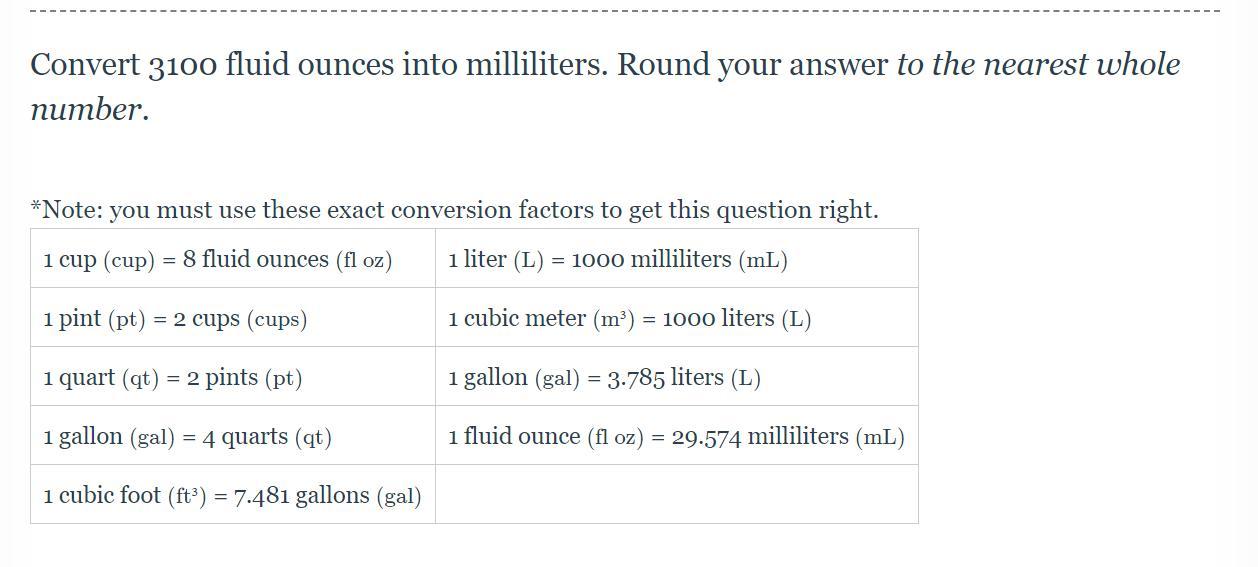Select the "1 fluid ounce = 29.574 milliliters" cell

[x=676, y=437]
